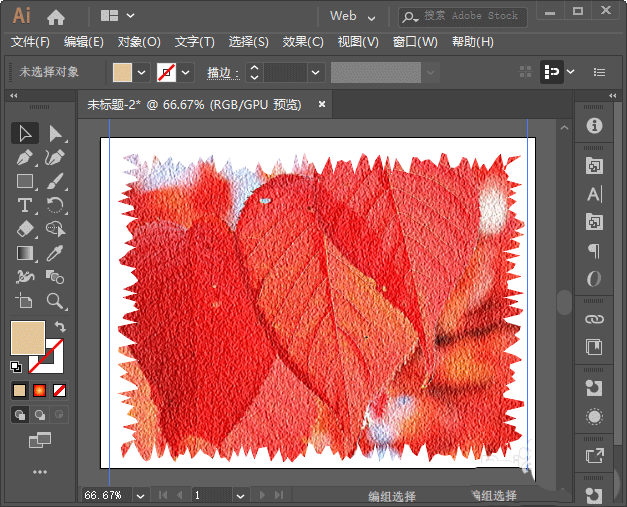Swap fill and stroke colors

click(x=60, y=328)
